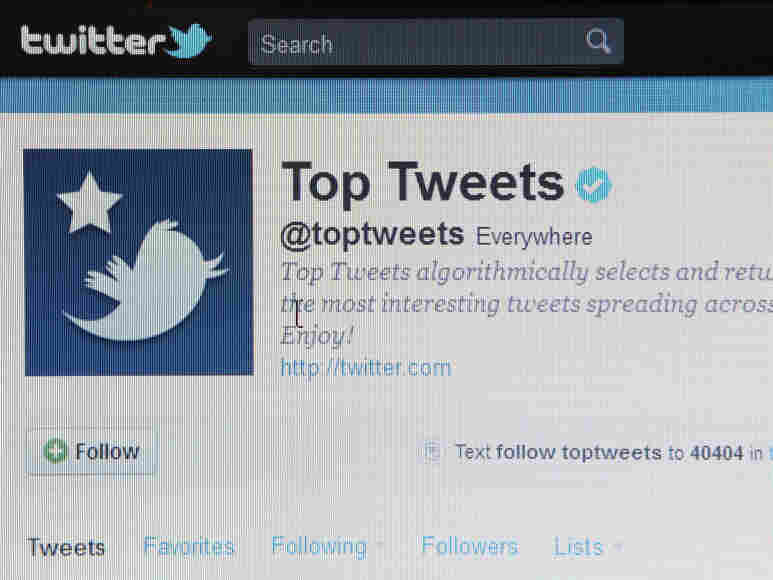Open the Top Tweets profile picture
Image resolution: width=773 pixels, height=580 pixels.
(139, 262)
